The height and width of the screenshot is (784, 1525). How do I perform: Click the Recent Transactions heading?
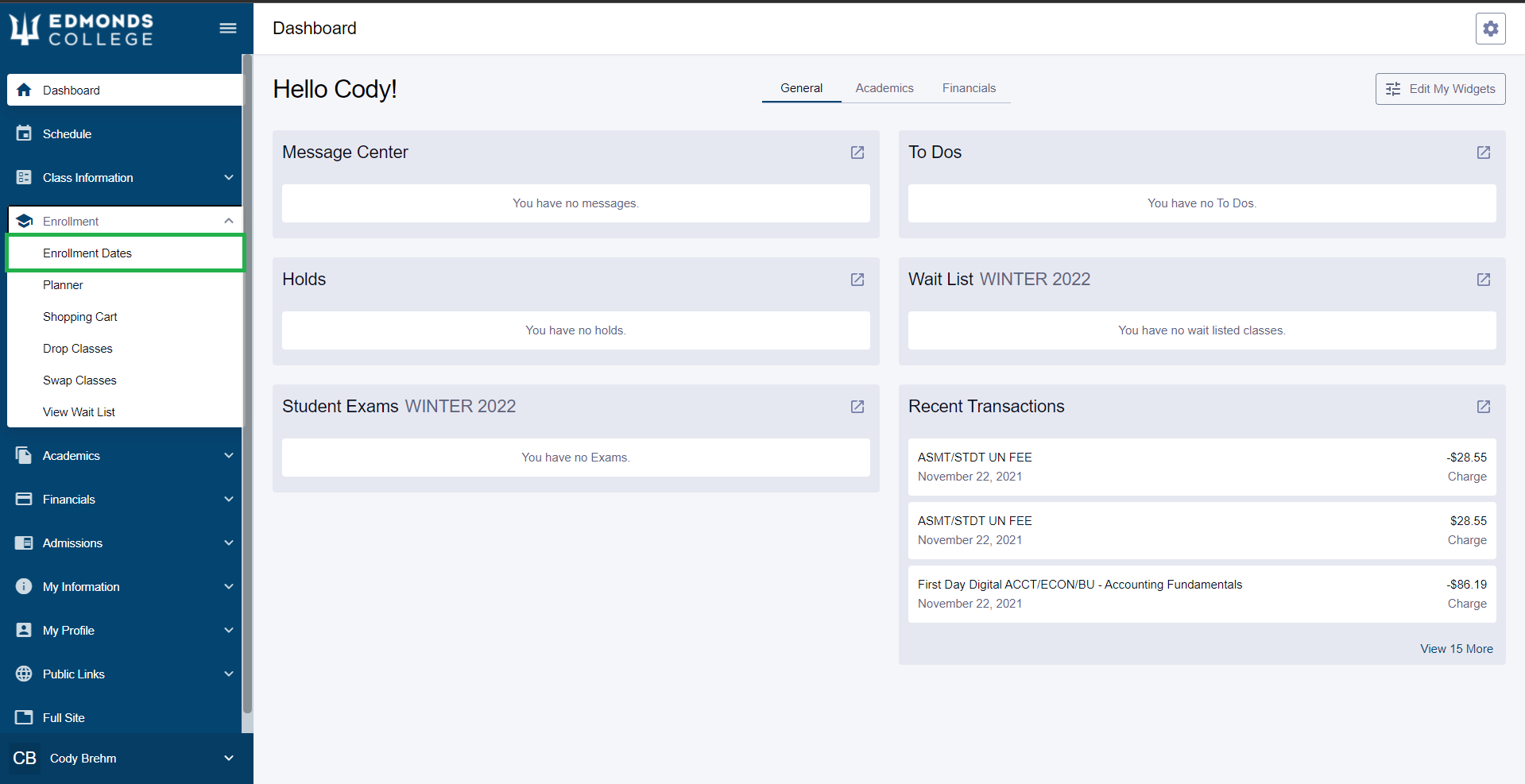[x=986, y=407]
